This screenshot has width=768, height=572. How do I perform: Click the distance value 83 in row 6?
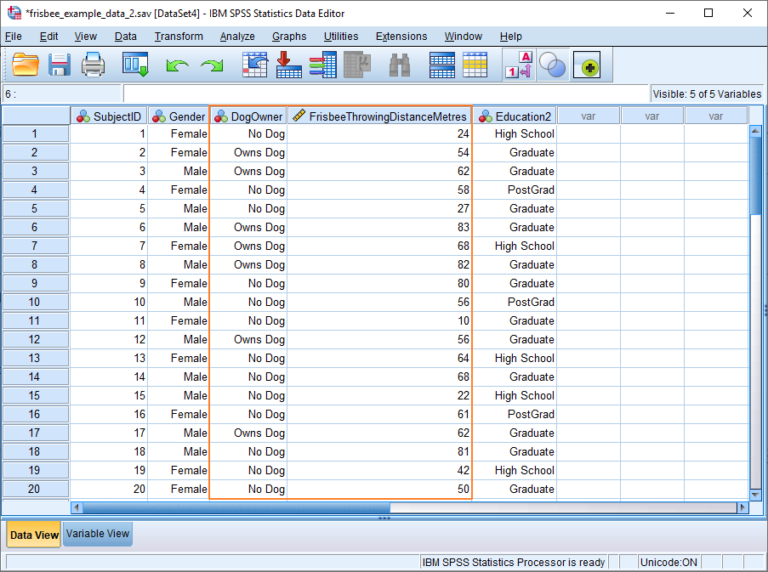point(380,227)
